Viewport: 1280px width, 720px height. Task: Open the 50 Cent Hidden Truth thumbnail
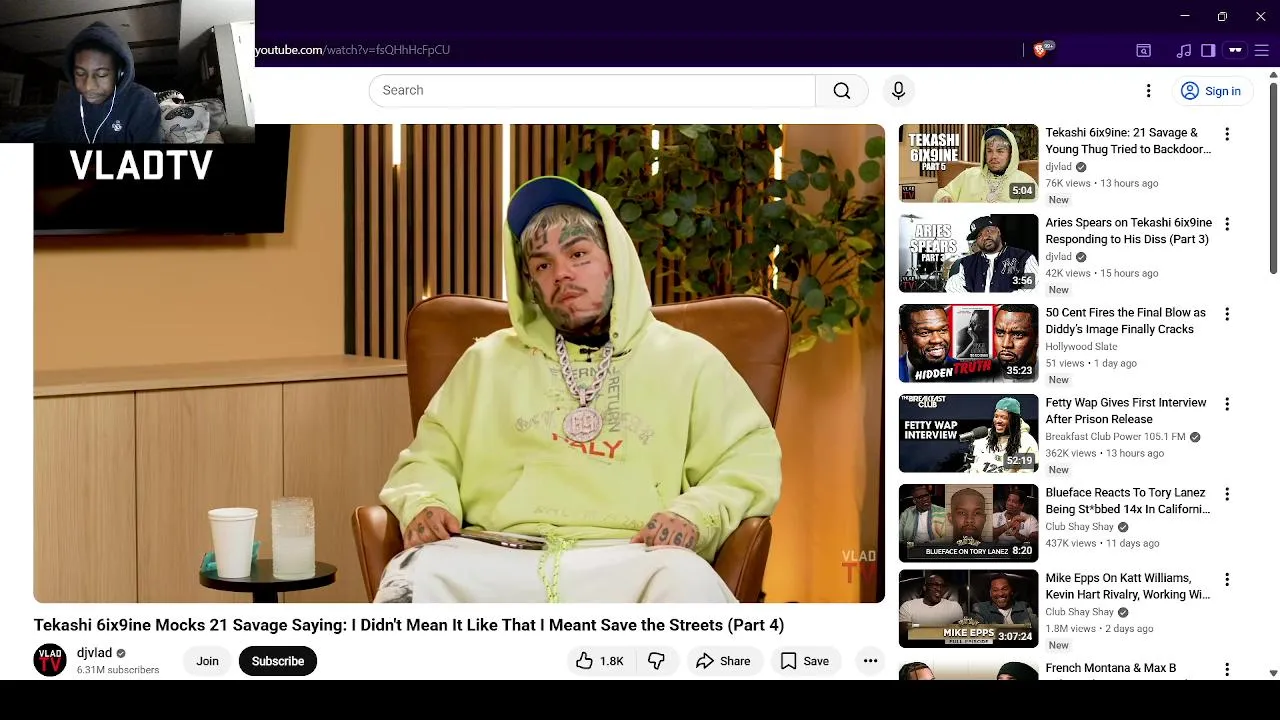968,343
